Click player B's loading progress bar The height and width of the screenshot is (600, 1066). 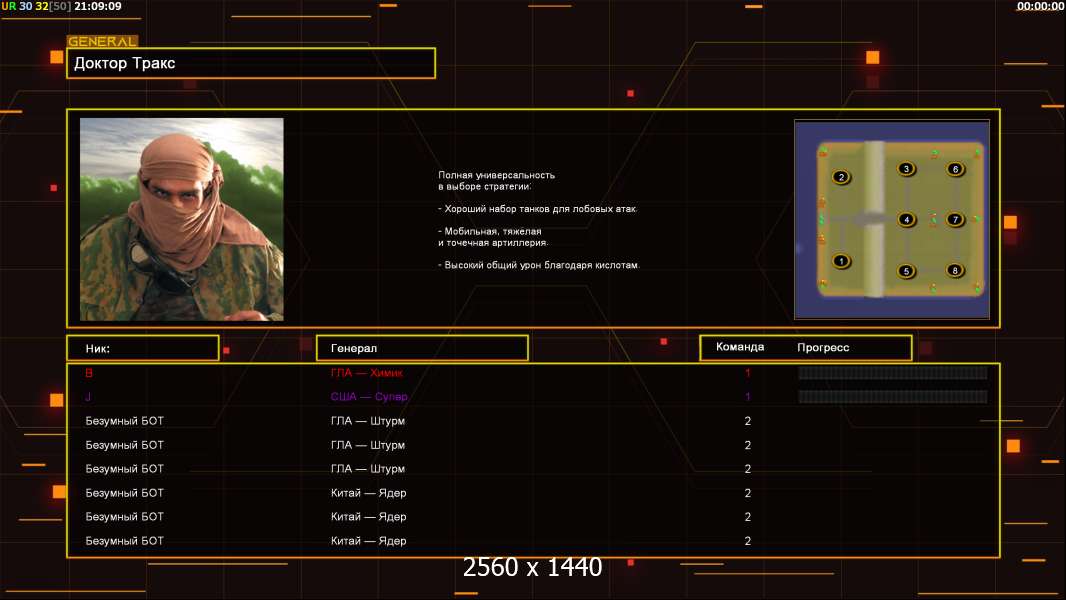tap(892, 373)
